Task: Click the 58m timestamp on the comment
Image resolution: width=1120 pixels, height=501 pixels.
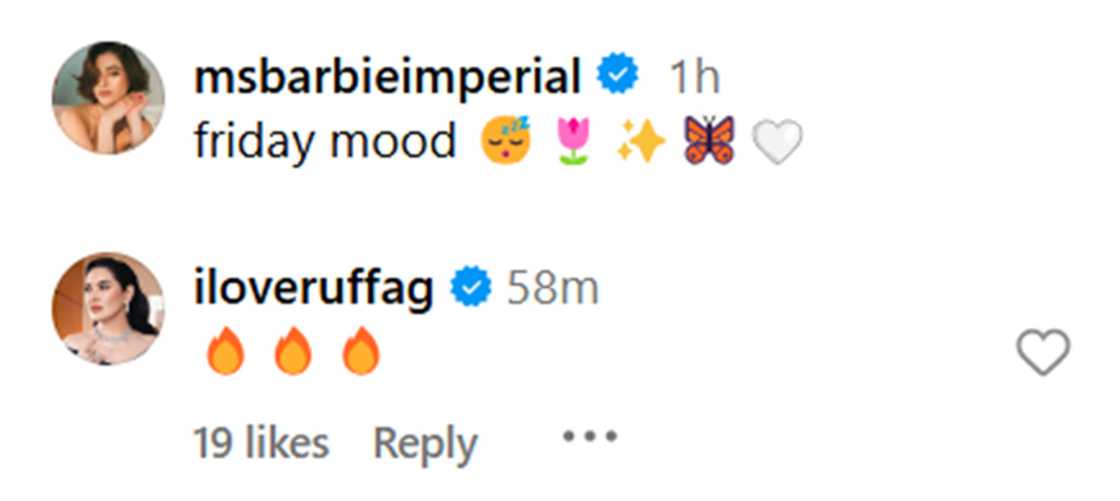Action: (552, 289)
